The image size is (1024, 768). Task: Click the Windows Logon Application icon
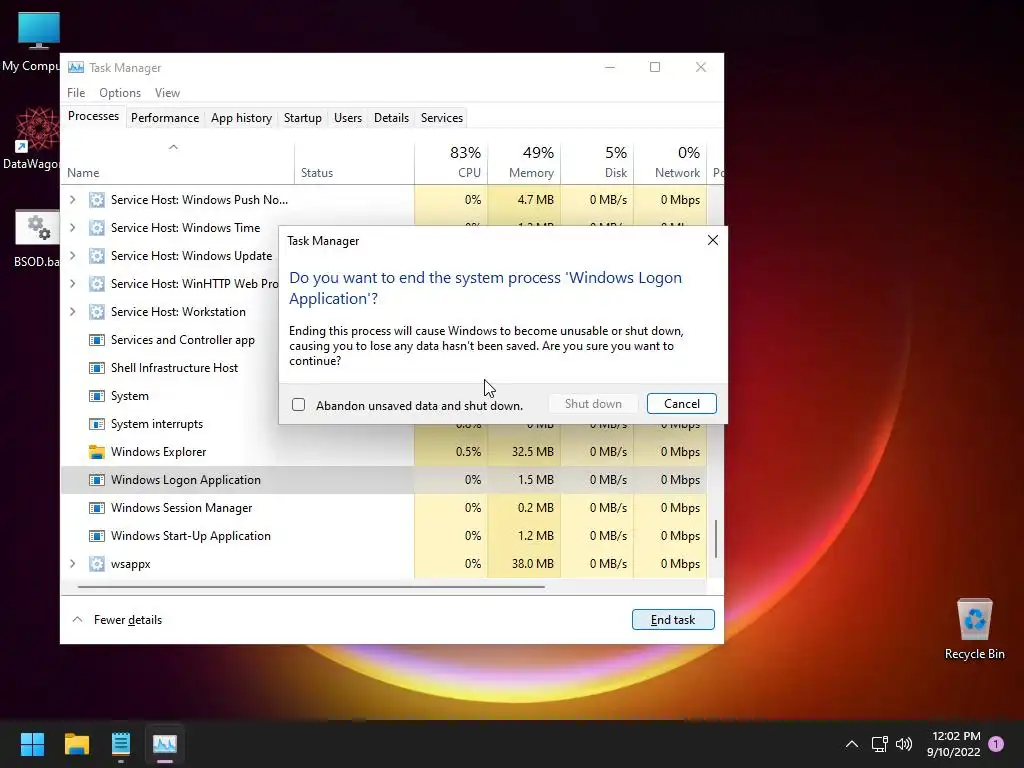(x=97, y=480)
